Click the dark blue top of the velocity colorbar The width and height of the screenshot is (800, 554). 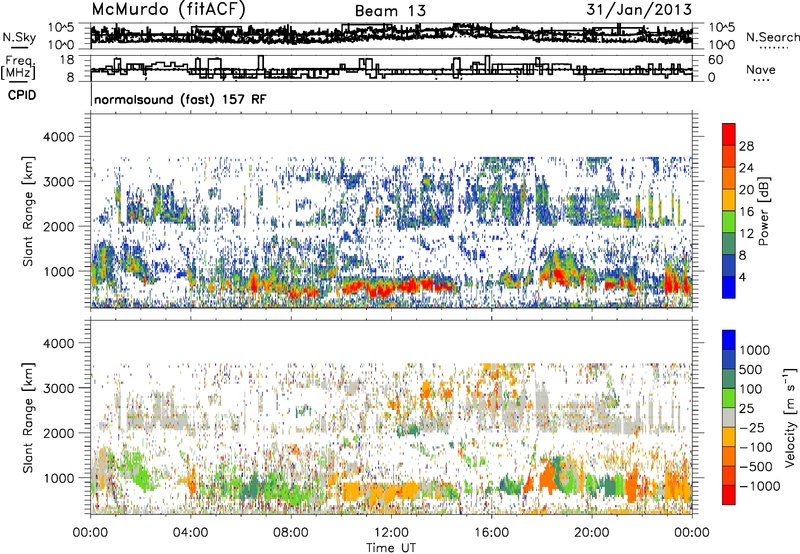[729, 340]
